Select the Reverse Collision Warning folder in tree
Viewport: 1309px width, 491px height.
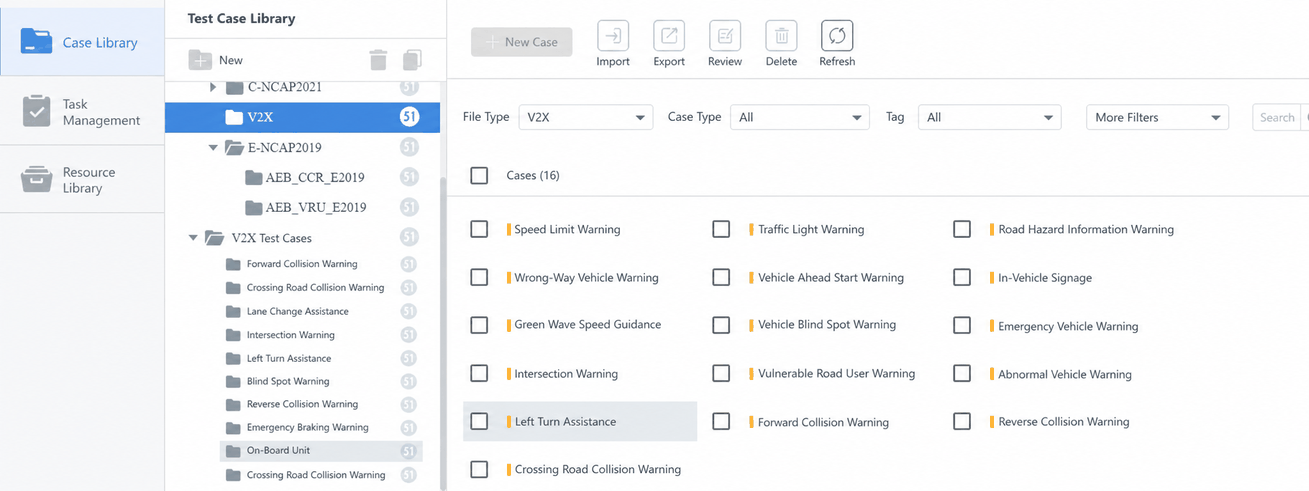click(x=302, y=404)
